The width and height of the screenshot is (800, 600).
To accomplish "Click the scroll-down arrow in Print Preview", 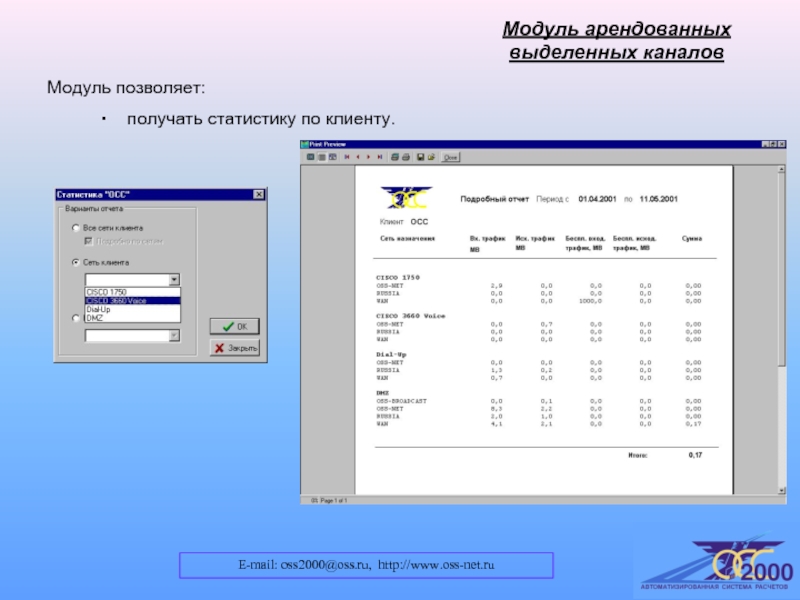I will 781,490.
